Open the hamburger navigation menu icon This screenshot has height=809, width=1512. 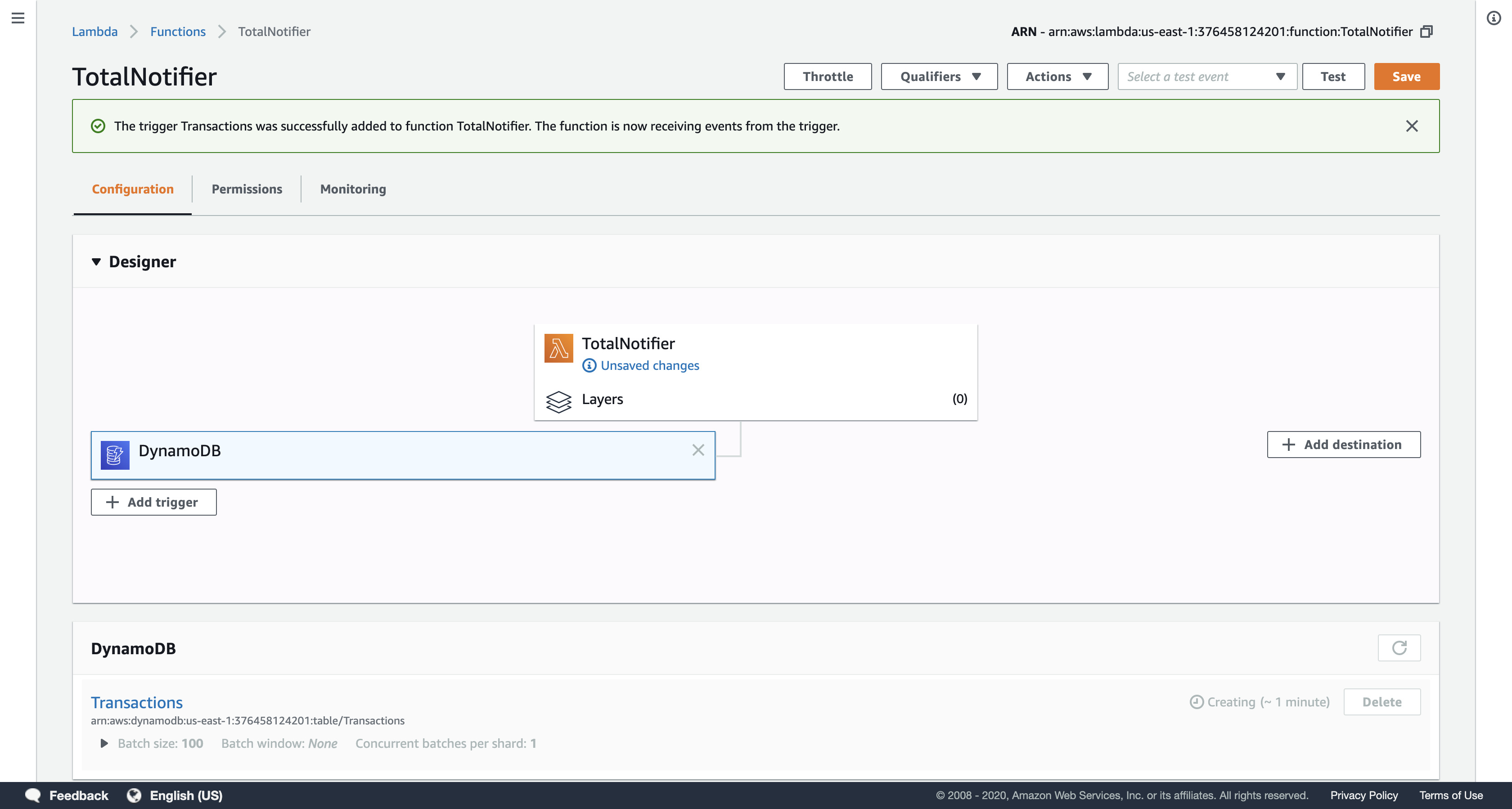point(18,18)
